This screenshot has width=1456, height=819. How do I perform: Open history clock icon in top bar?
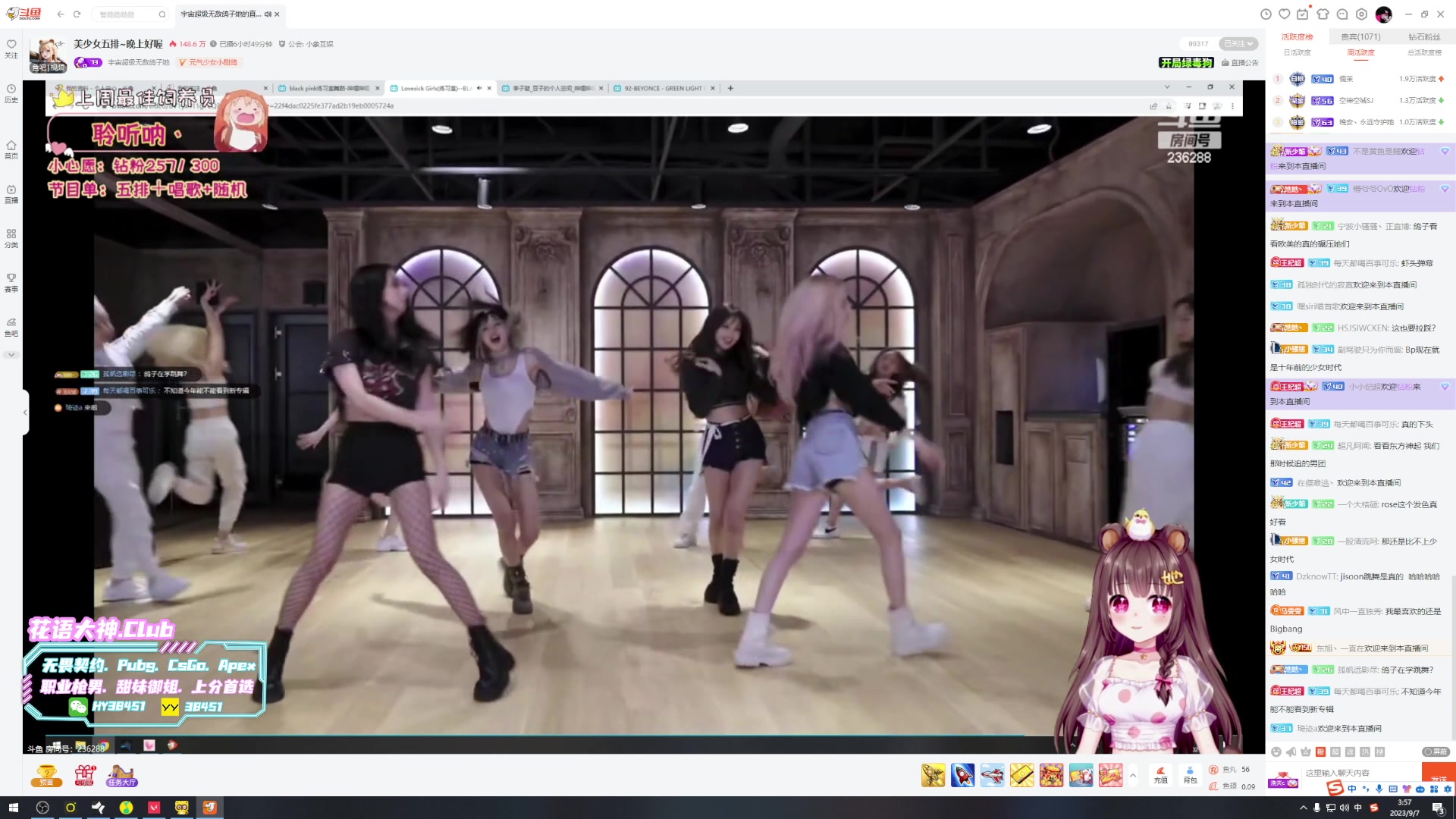[1266, 14]
